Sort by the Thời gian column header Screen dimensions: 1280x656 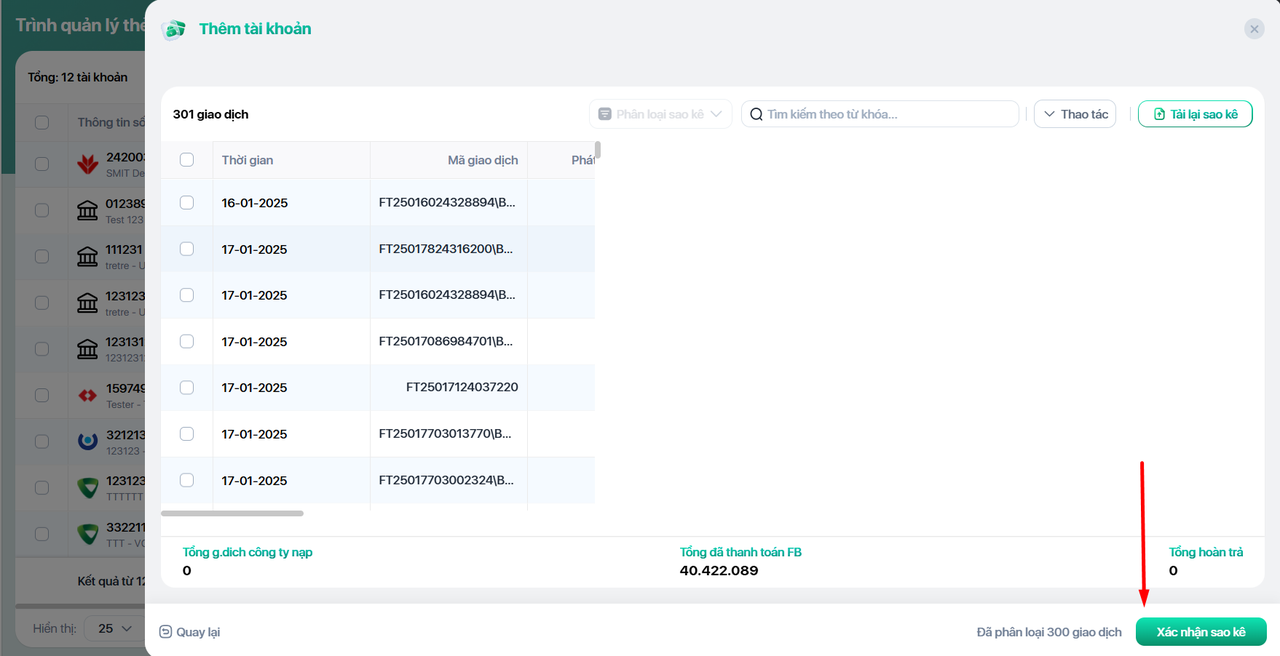[x=247, y=160]
